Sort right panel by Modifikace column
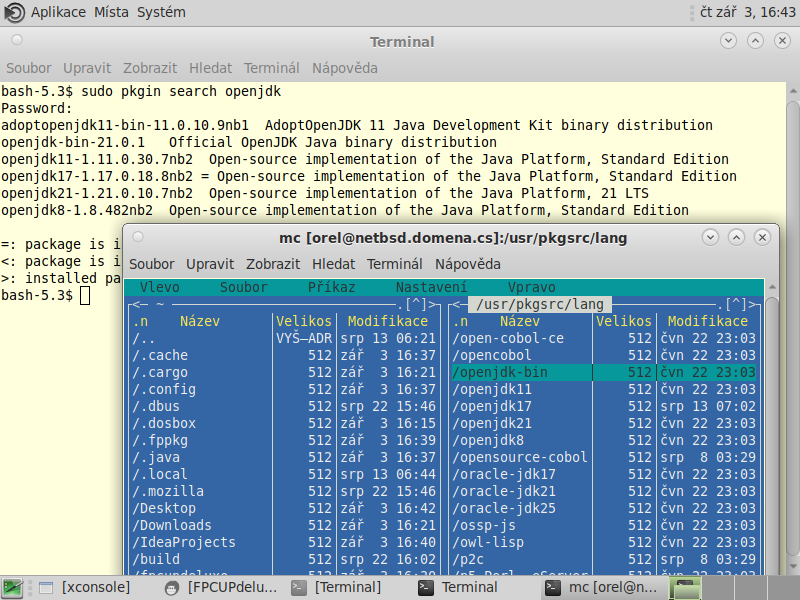Screen dimensions: 800x600 coord(708,321)
